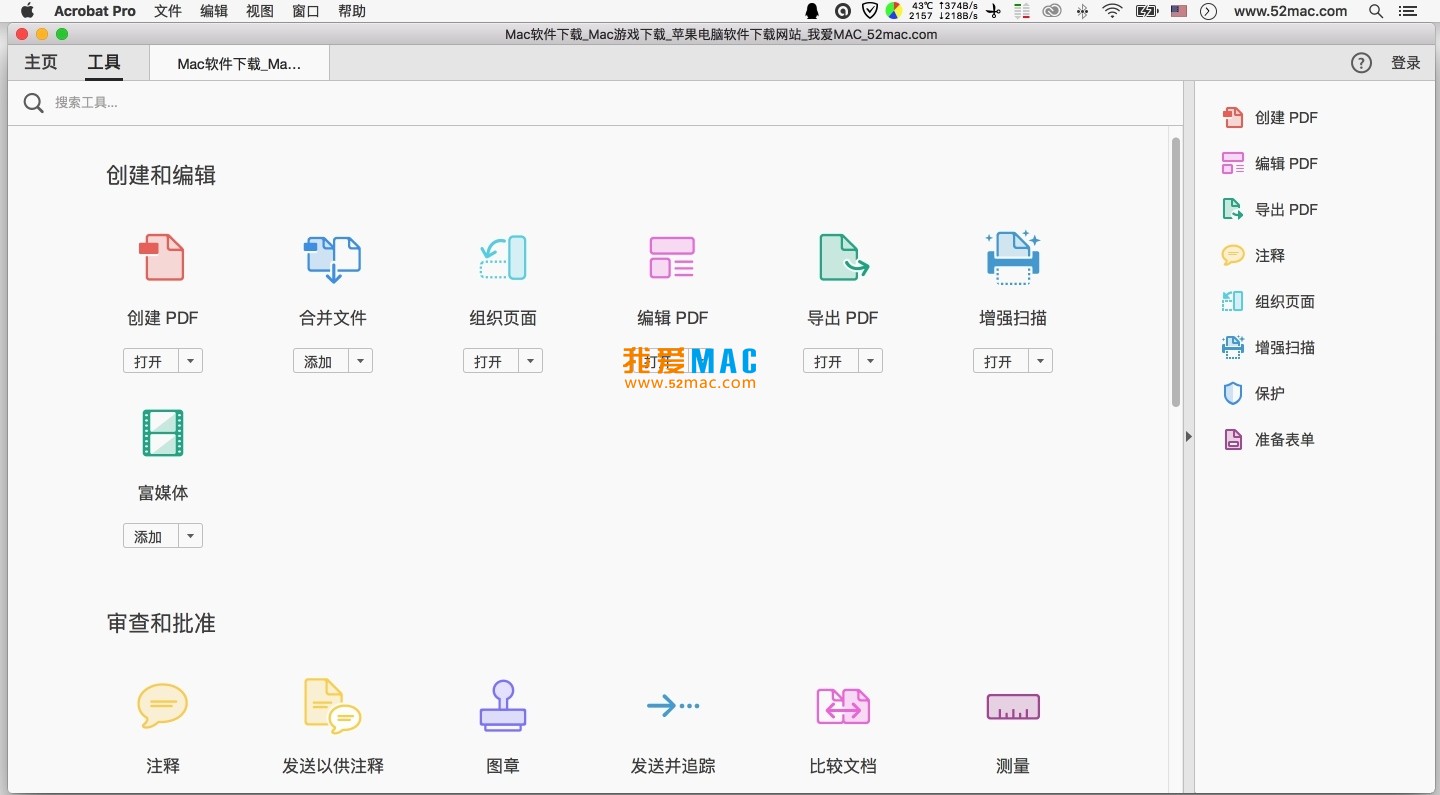This screenshot has height=795, width=1440.
Task: Open the 窗口 menu
Action: pos(306,11)
